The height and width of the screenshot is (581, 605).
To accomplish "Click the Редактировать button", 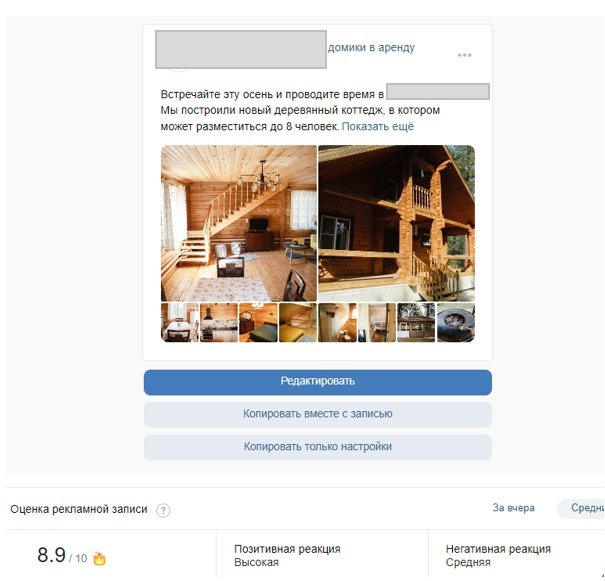I will point(318,382).
